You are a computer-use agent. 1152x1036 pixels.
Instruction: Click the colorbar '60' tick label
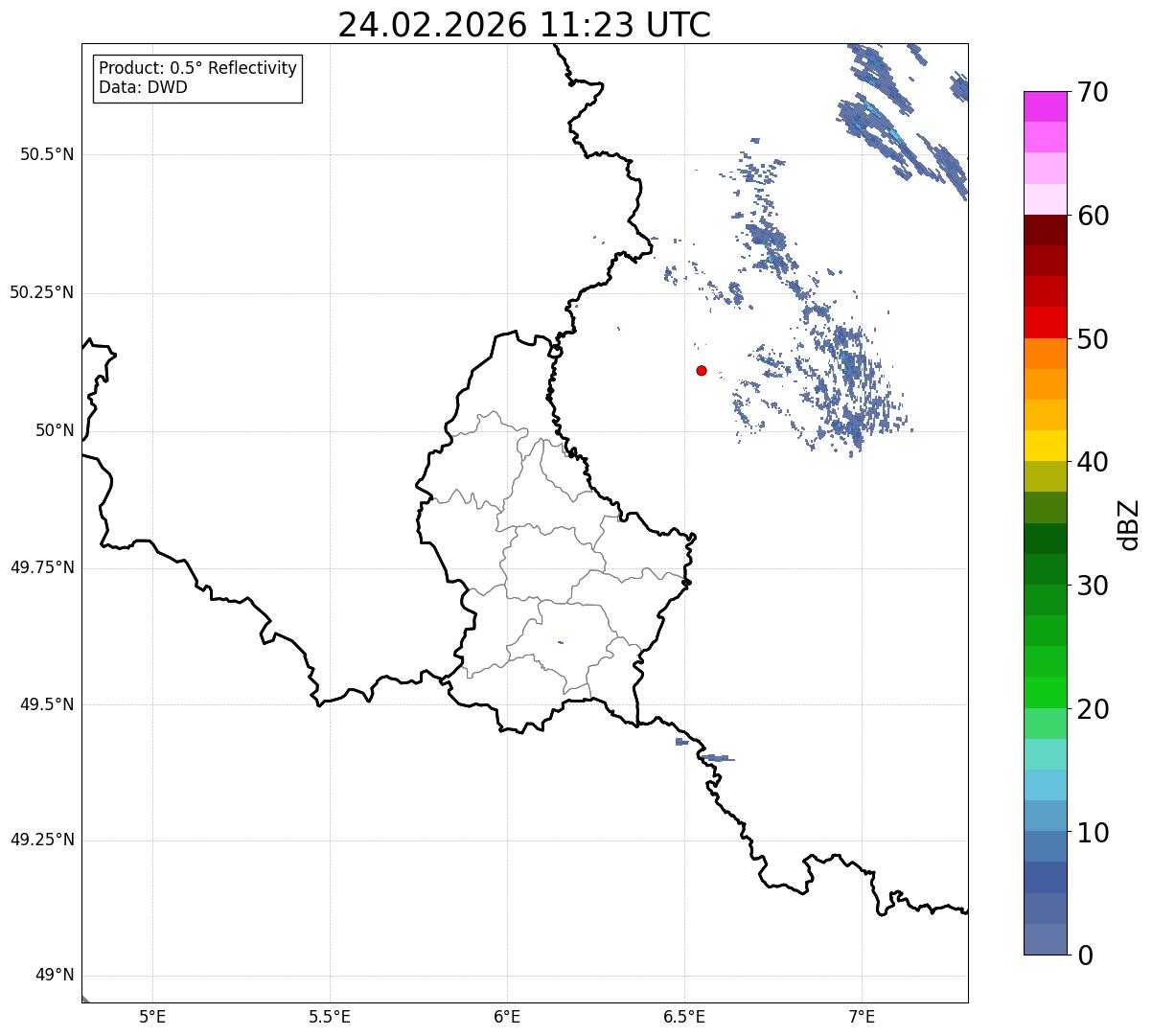(x=1093, y=216)
